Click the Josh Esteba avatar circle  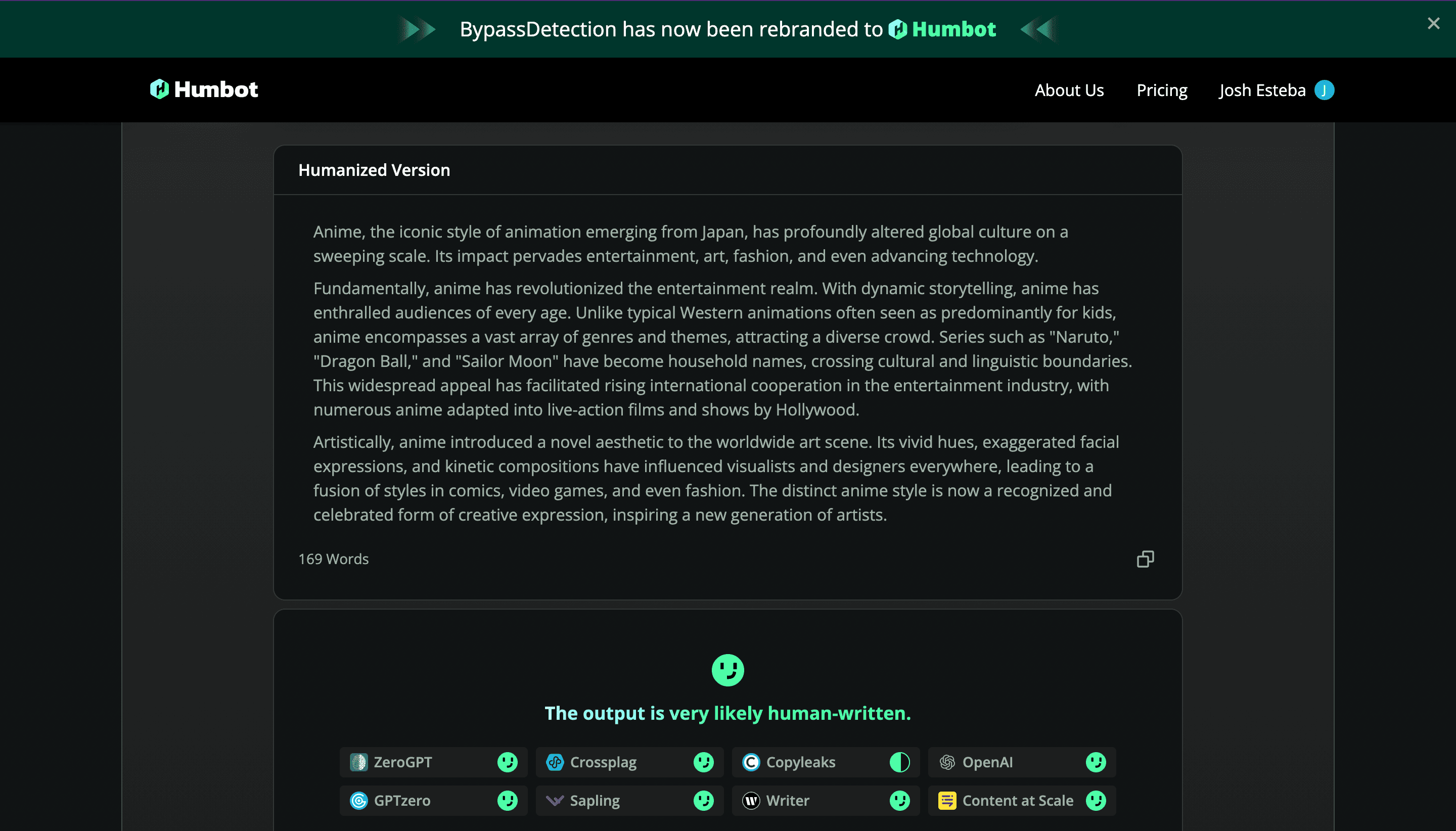click(x=1324, y=90)
